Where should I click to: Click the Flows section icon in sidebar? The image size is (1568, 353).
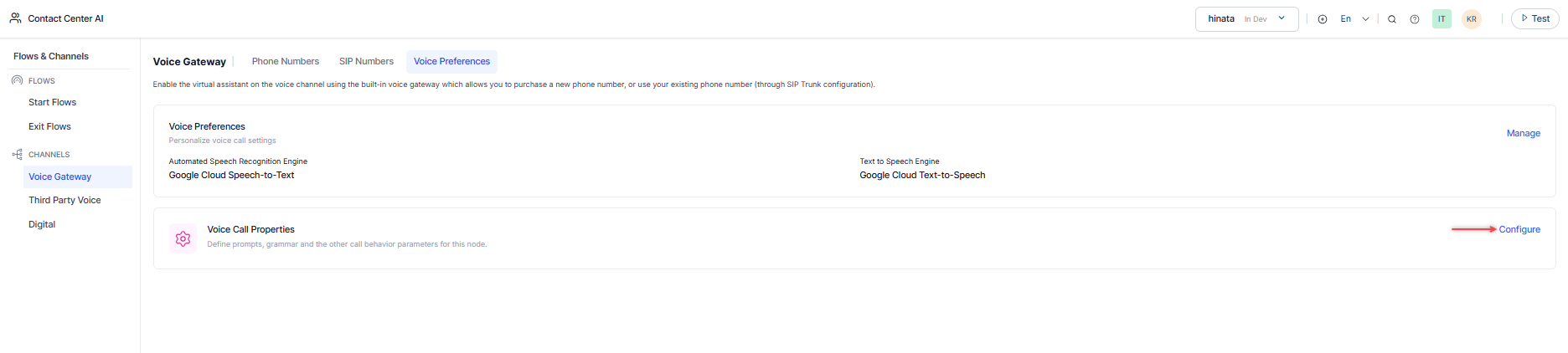point(17,81)
